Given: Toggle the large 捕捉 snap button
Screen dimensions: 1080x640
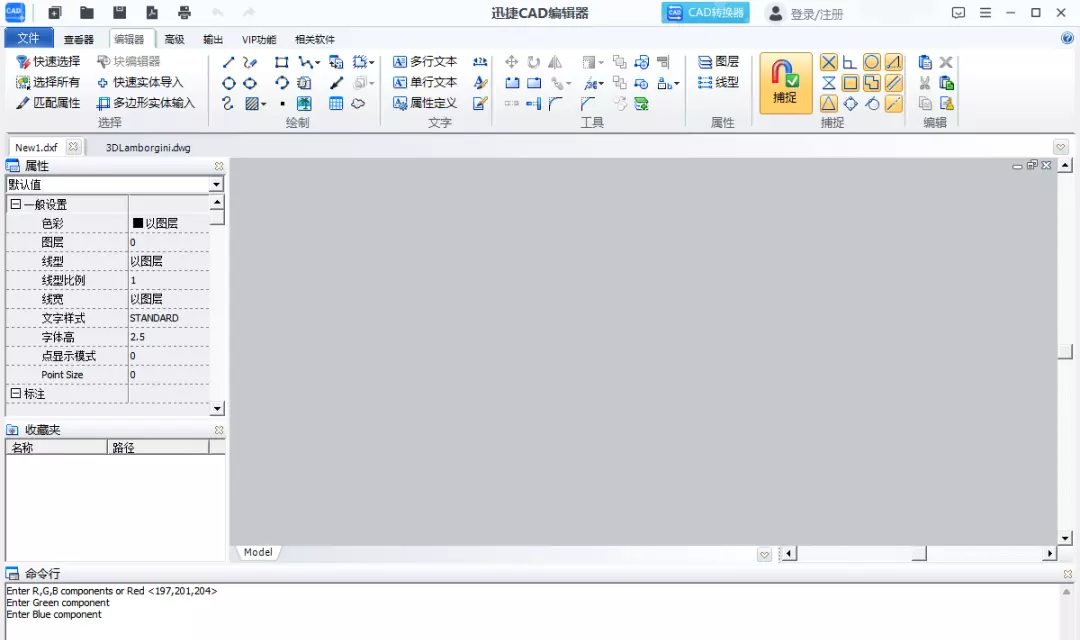Looking at the screenshot, I should (785, 83).
